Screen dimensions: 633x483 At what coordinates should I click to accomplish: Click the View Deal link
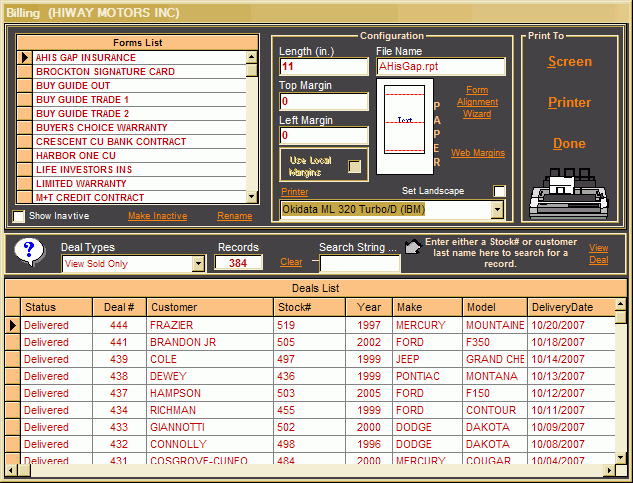pos(598,254)
